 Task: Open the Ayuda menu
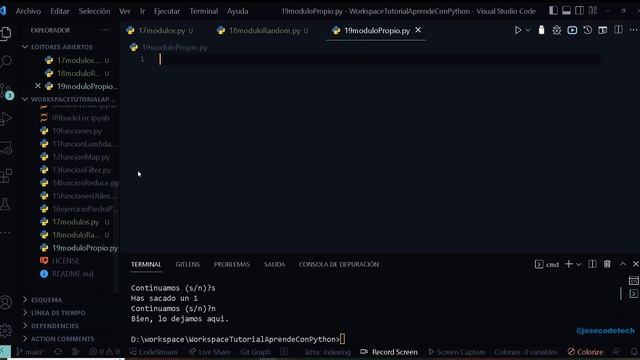pyautogui.click(x=238, y=11)
